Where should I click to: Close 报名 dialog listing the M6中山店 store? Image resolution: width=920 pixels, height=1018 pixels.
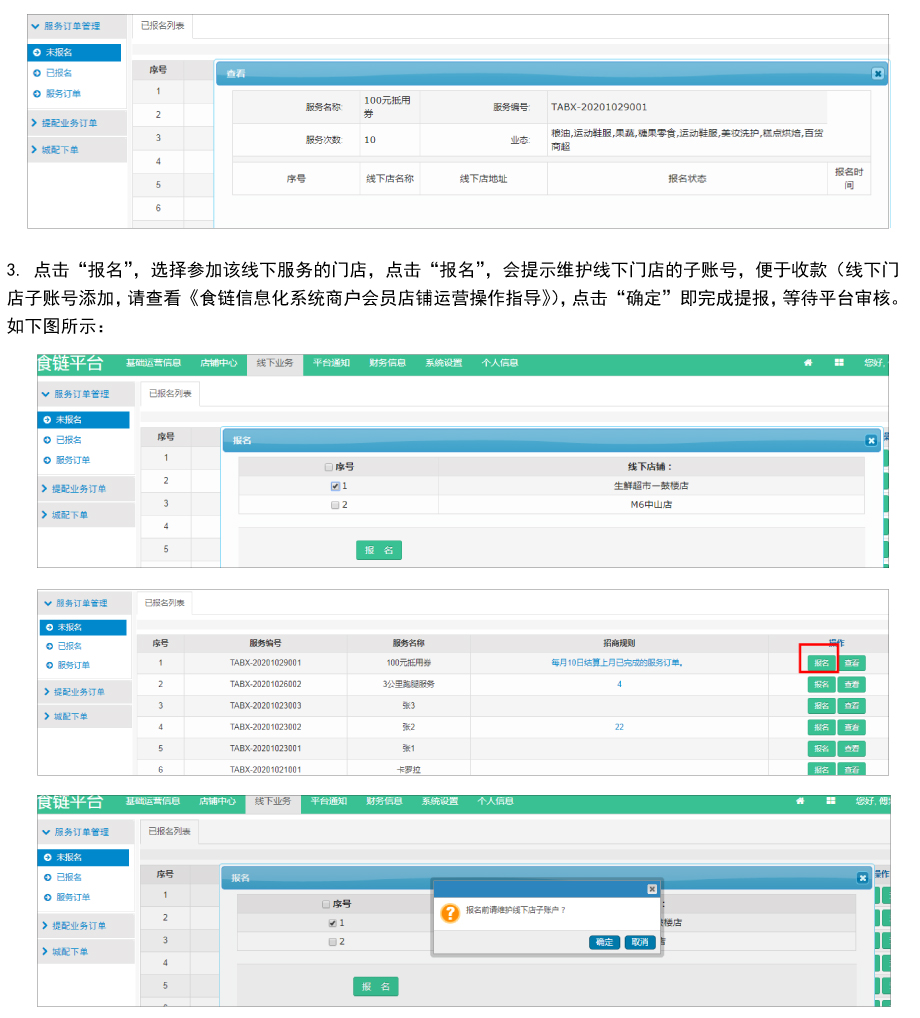[x=870, y=440]
